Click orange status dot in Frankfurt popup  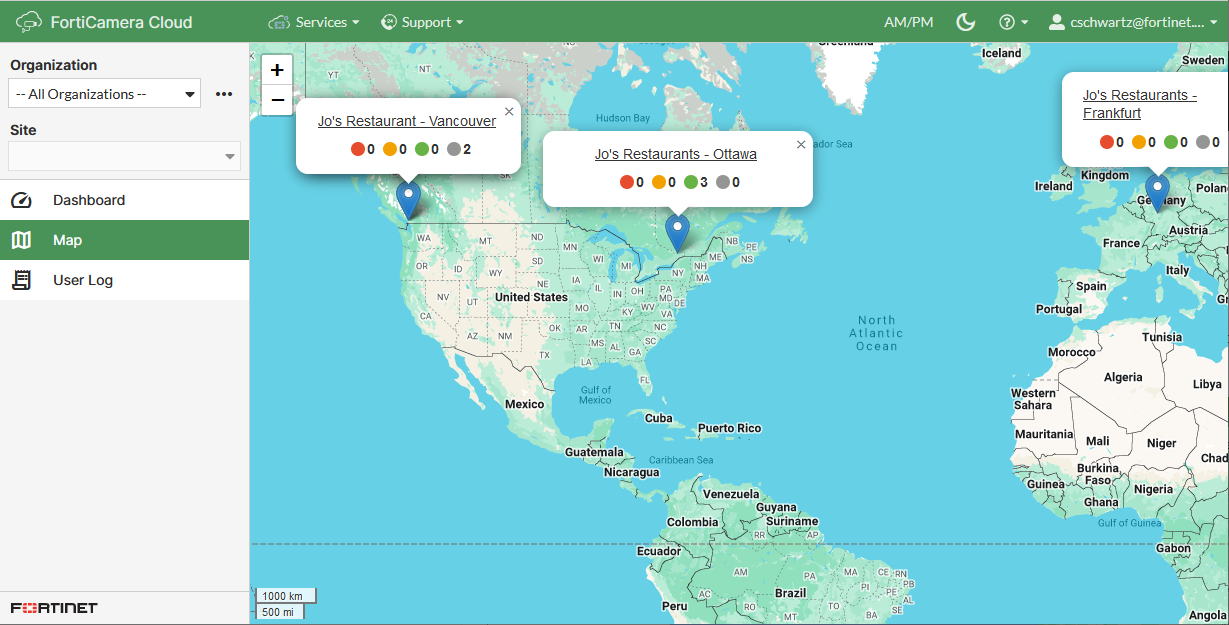pos(1139,142)
